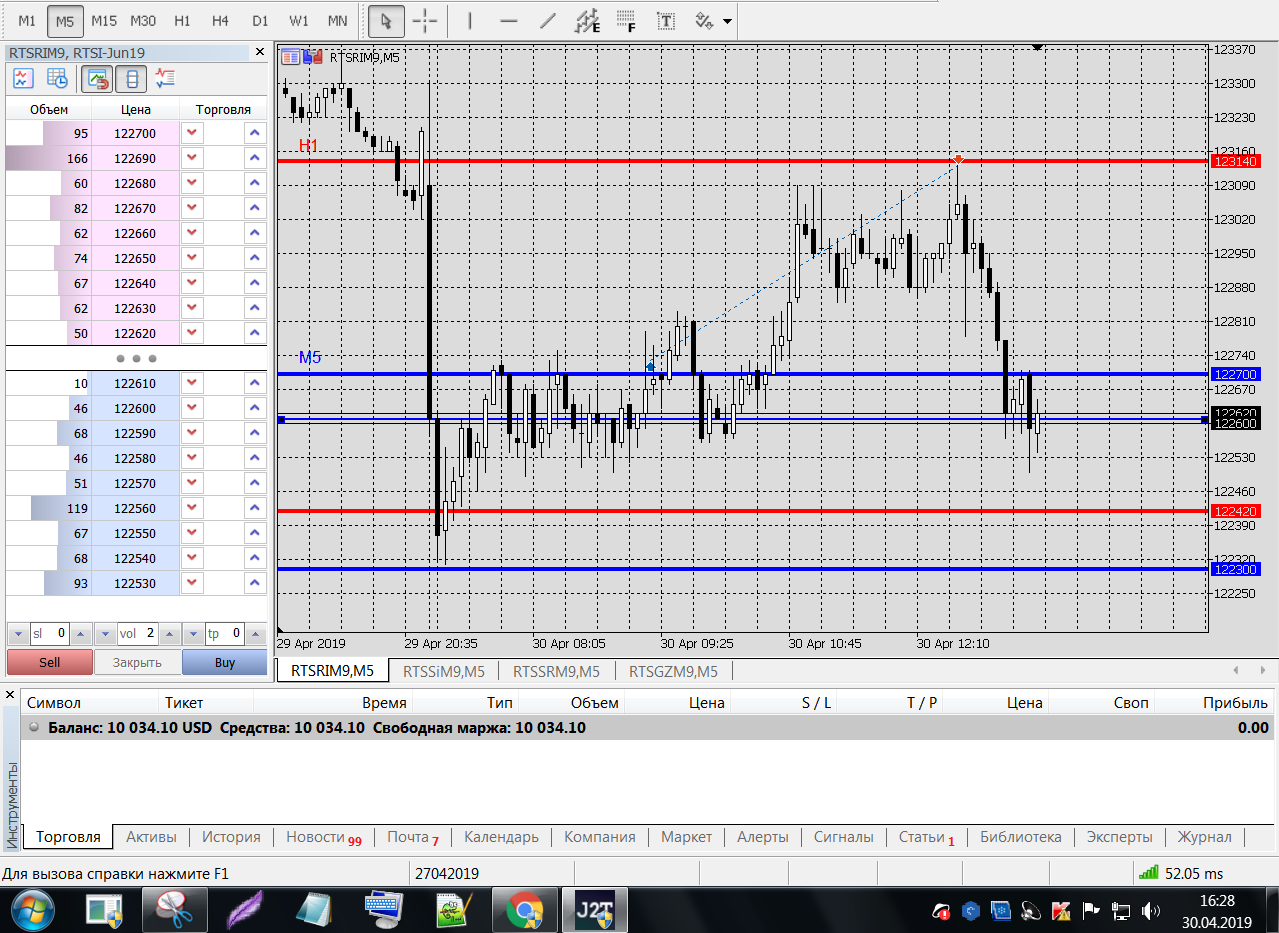Increase the vol value with up arrow
The image size is (1279, 933).
tap(167, 633)
